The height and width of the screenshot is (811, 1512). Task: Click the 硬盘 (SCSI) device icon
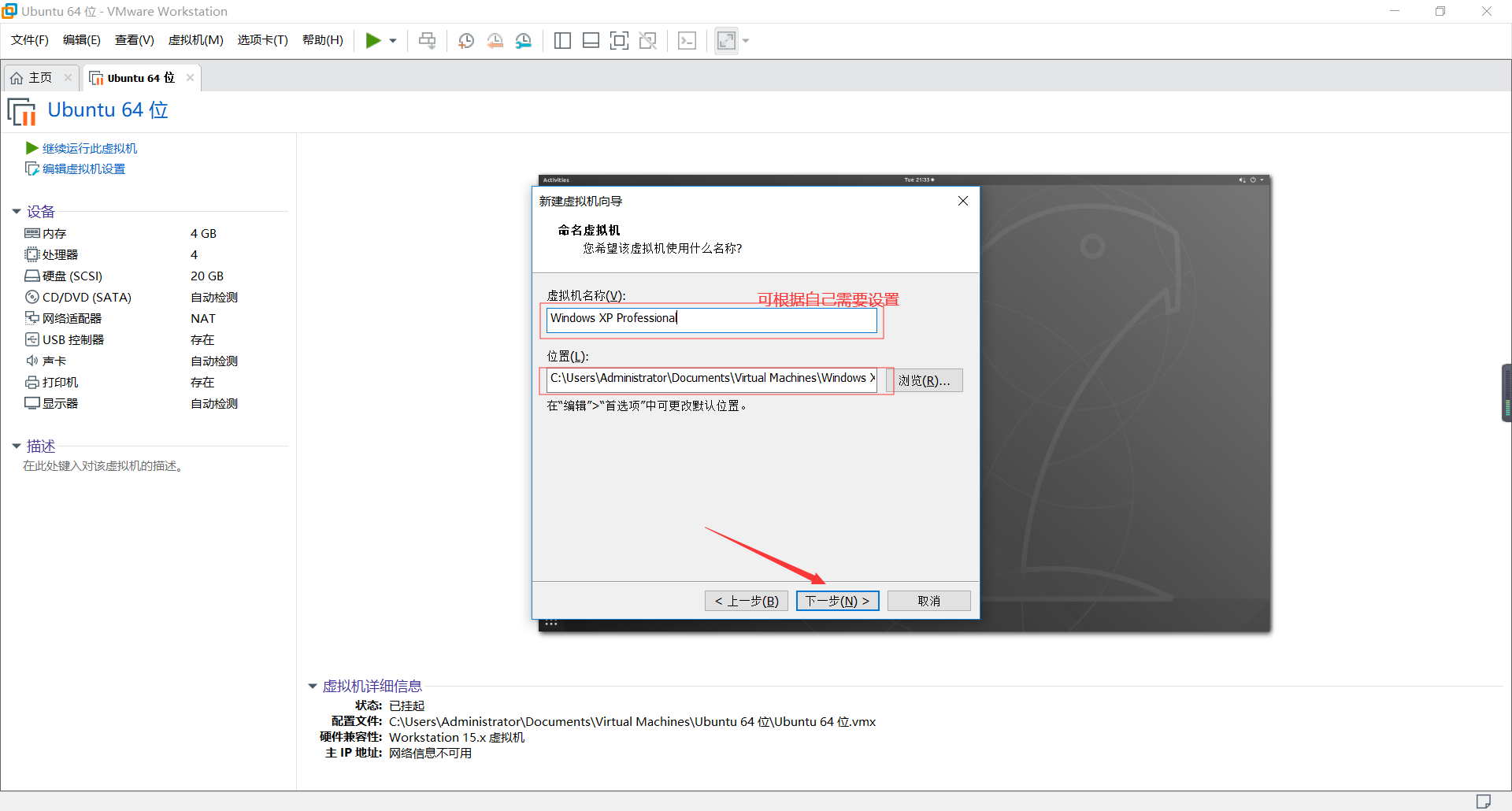pos(32,276)
